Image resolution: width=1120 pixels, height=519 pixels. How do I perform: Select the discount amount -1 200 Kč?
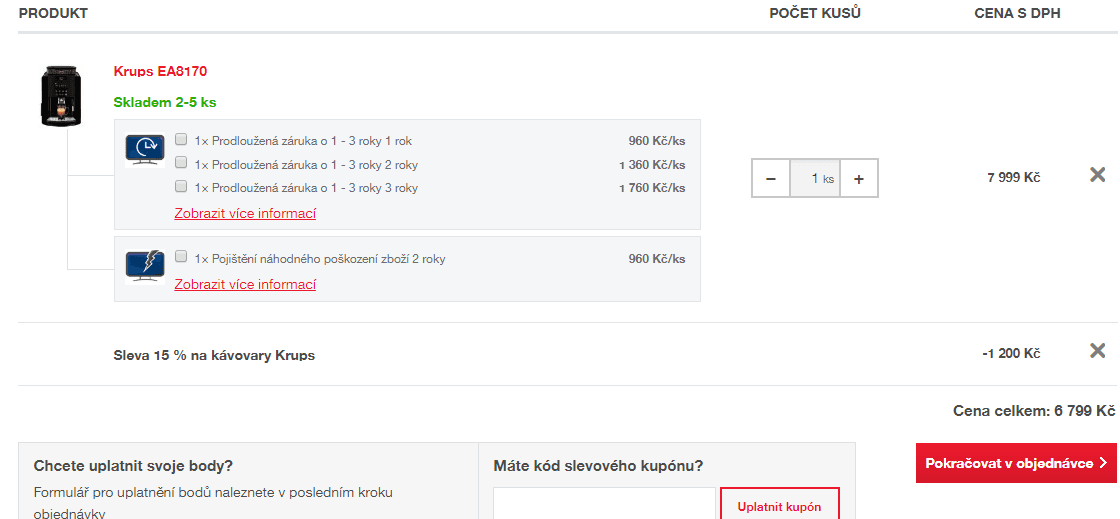tap(1011, 353)
